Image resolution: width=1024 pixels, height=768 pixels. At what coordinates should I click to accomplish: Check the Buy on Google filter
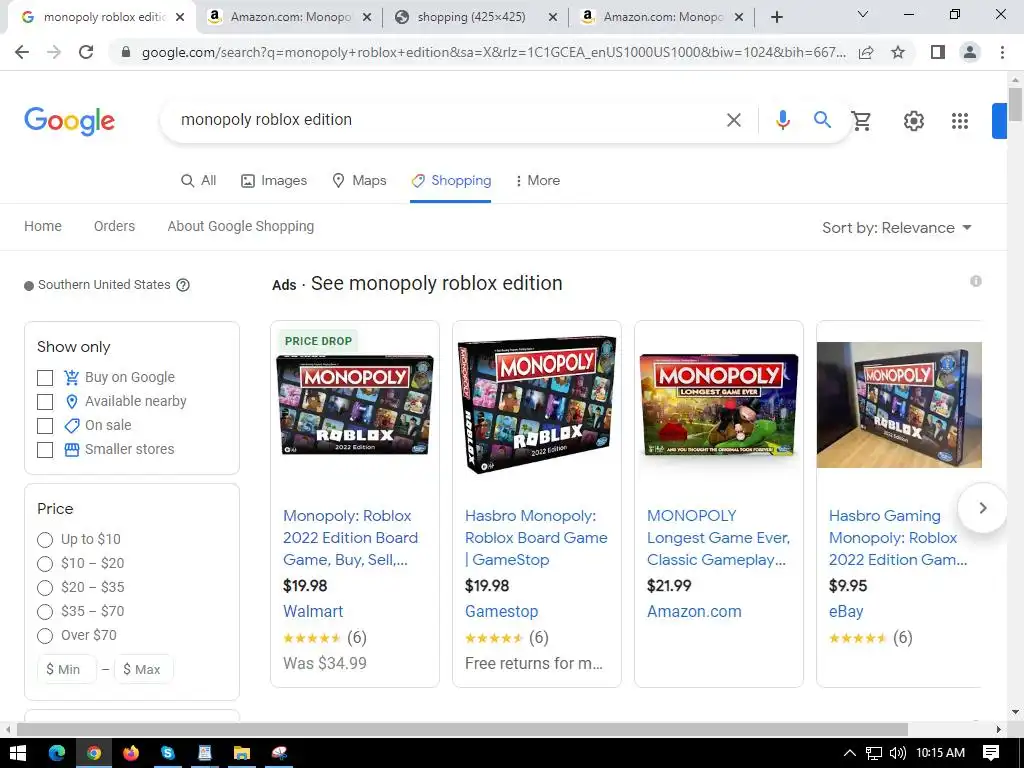(x=45, y=377)
